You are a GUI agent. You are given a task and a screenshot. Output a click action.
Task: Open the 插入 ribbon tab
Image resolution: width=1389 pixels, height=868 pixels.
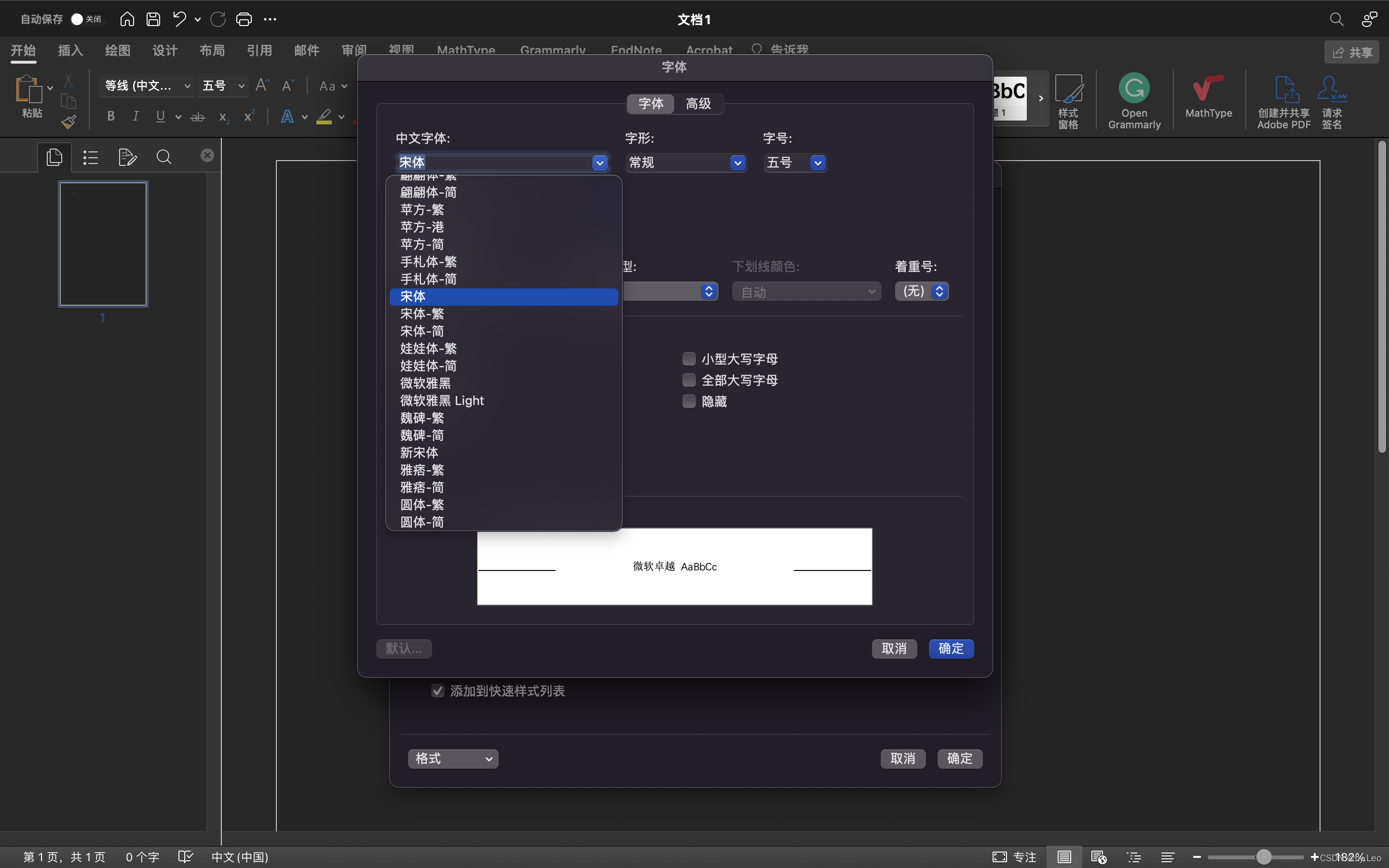70,51
